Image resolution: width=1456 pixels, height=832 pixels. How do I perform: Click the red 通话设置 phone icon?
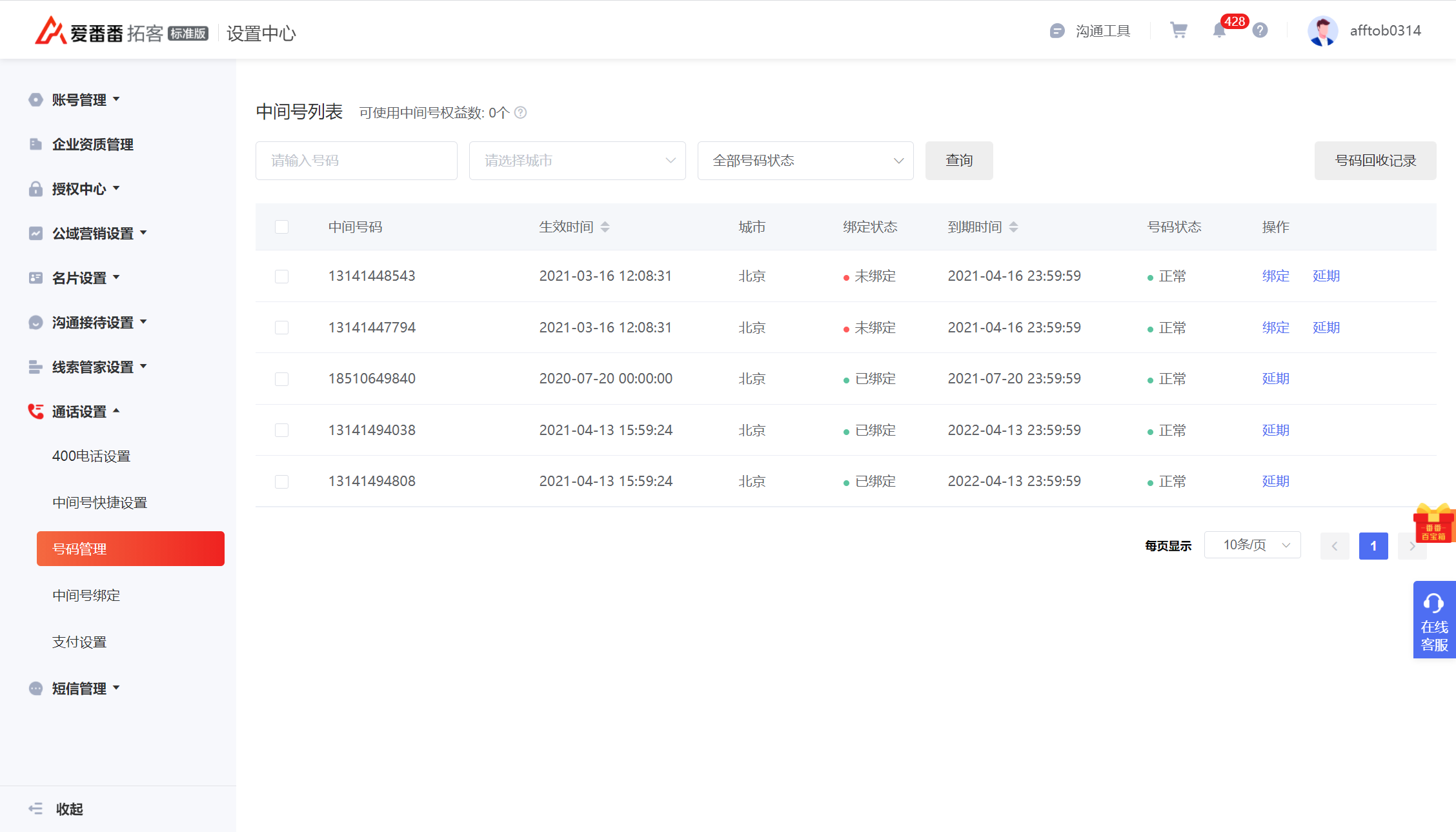coord(35,411)
